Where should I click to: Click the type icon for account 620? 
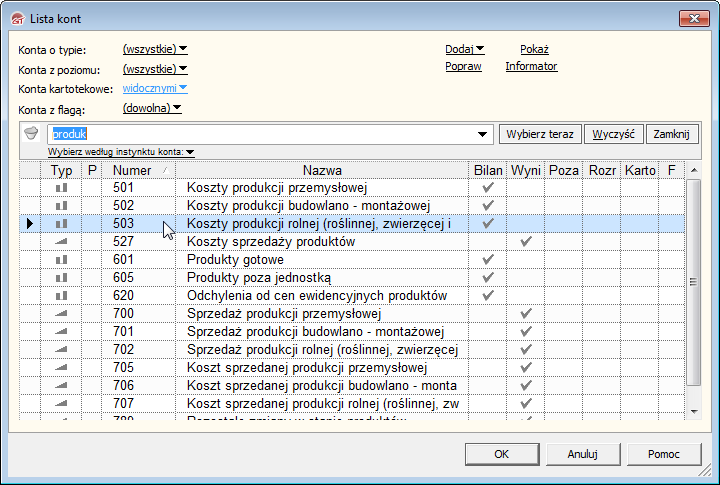click(61, 296)
